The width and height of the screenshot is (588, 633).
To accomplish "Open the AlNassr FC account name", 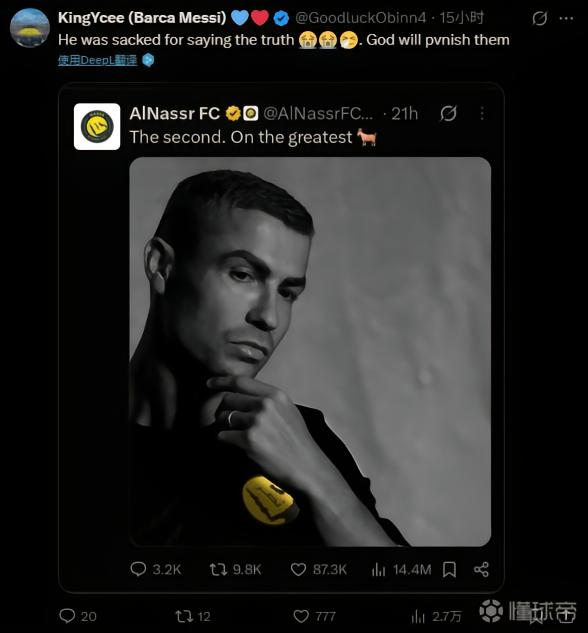I will 174,114.
